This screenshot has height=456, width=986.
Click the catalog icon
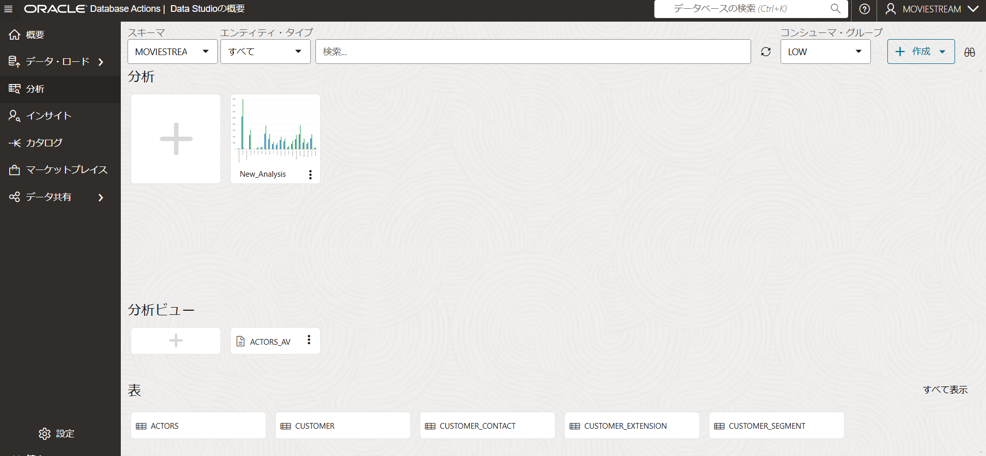[x=14, y=143]
